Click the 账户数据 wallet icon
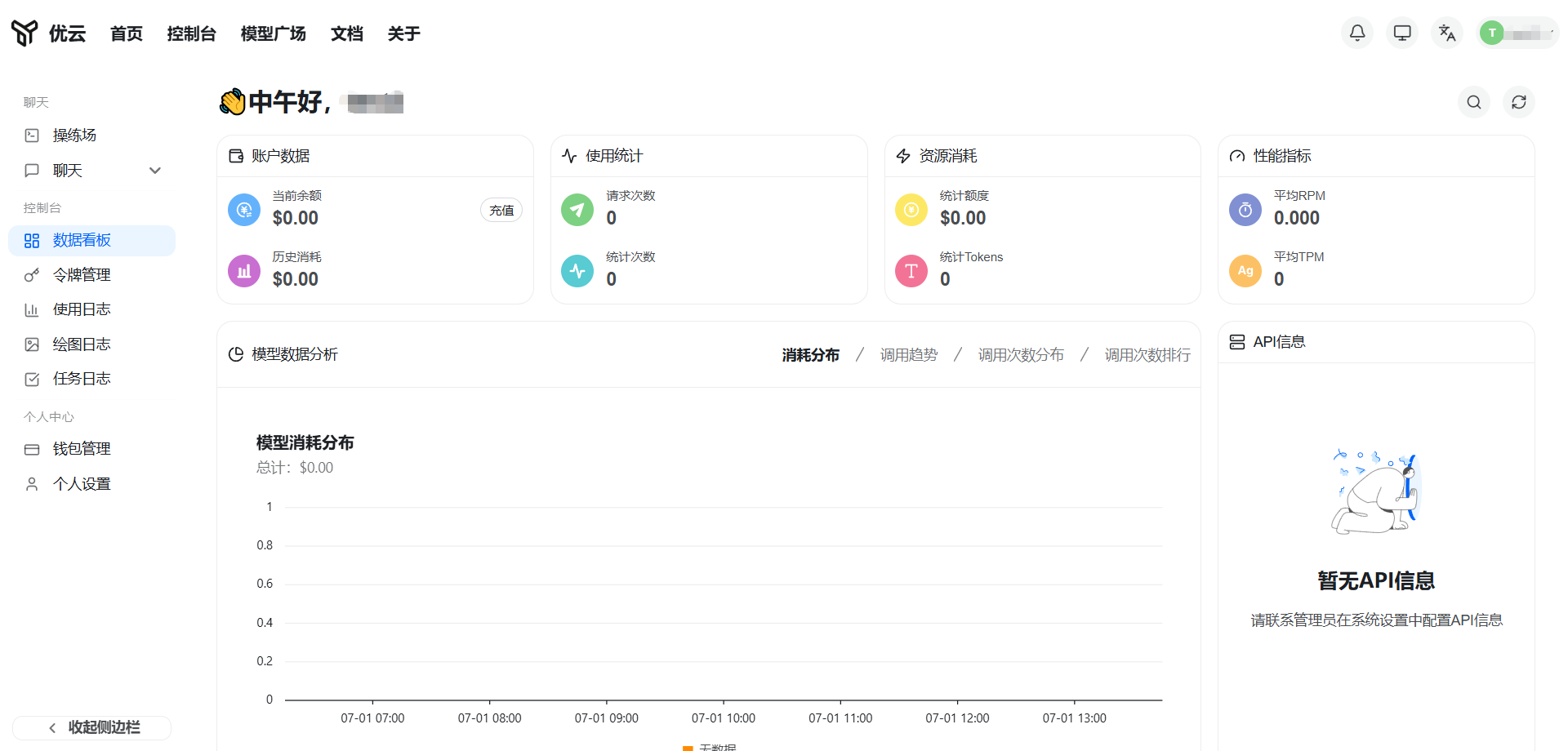Screen dimensions: 1568x751 pos(236,156)
